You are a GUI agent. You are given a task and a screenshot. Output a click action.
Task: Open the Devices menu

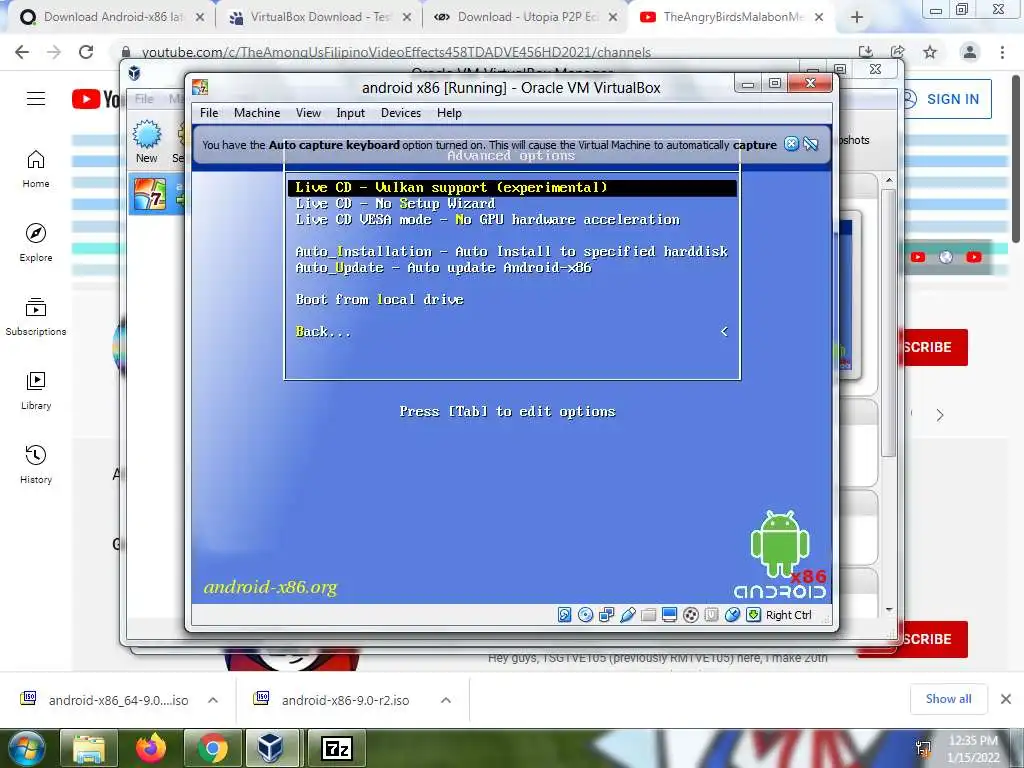(401, 113)
